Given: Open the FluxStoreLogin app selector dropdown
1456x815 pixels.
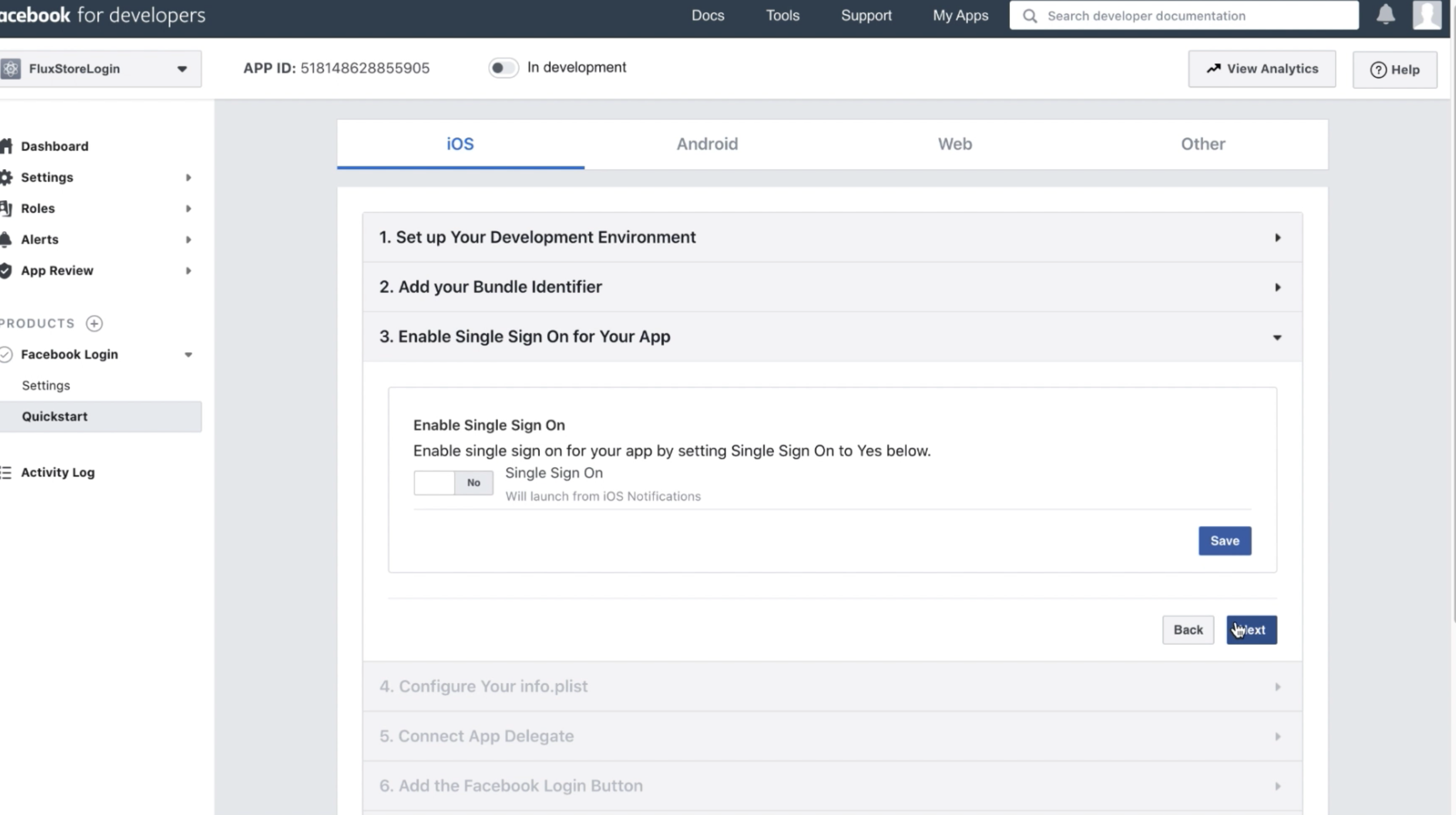Looking at the screenshot, I should click(181, 69).
